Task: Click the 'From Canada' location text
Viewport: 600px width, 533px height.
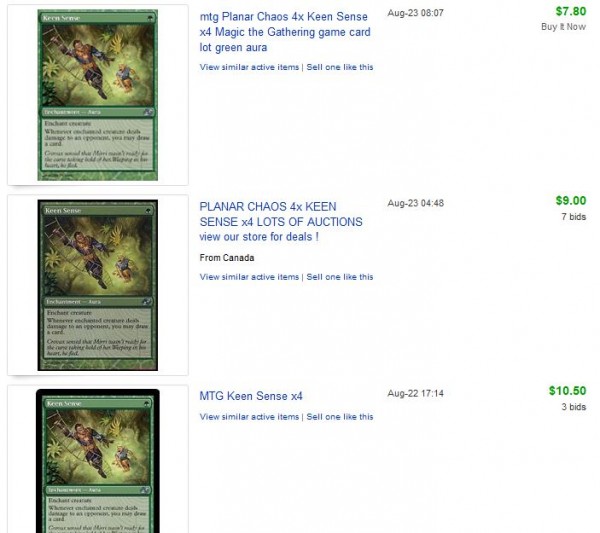Action: [x=227, y=258]
